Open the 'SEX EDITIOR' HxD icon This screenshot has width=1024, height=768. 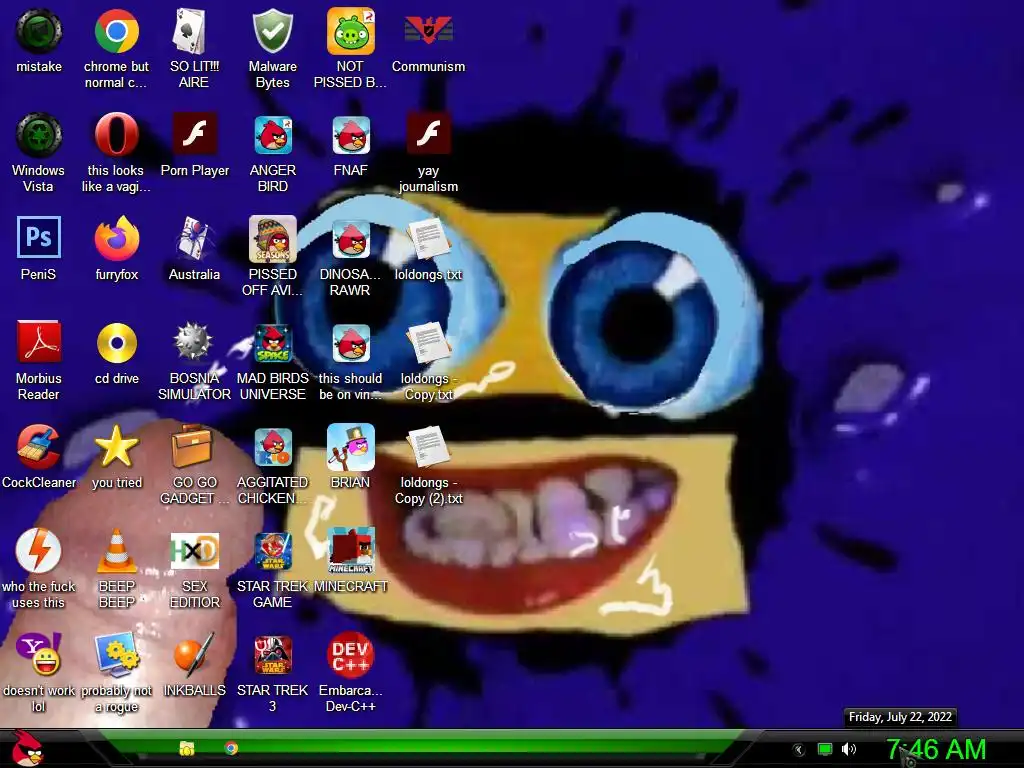(x=194, y=551)
